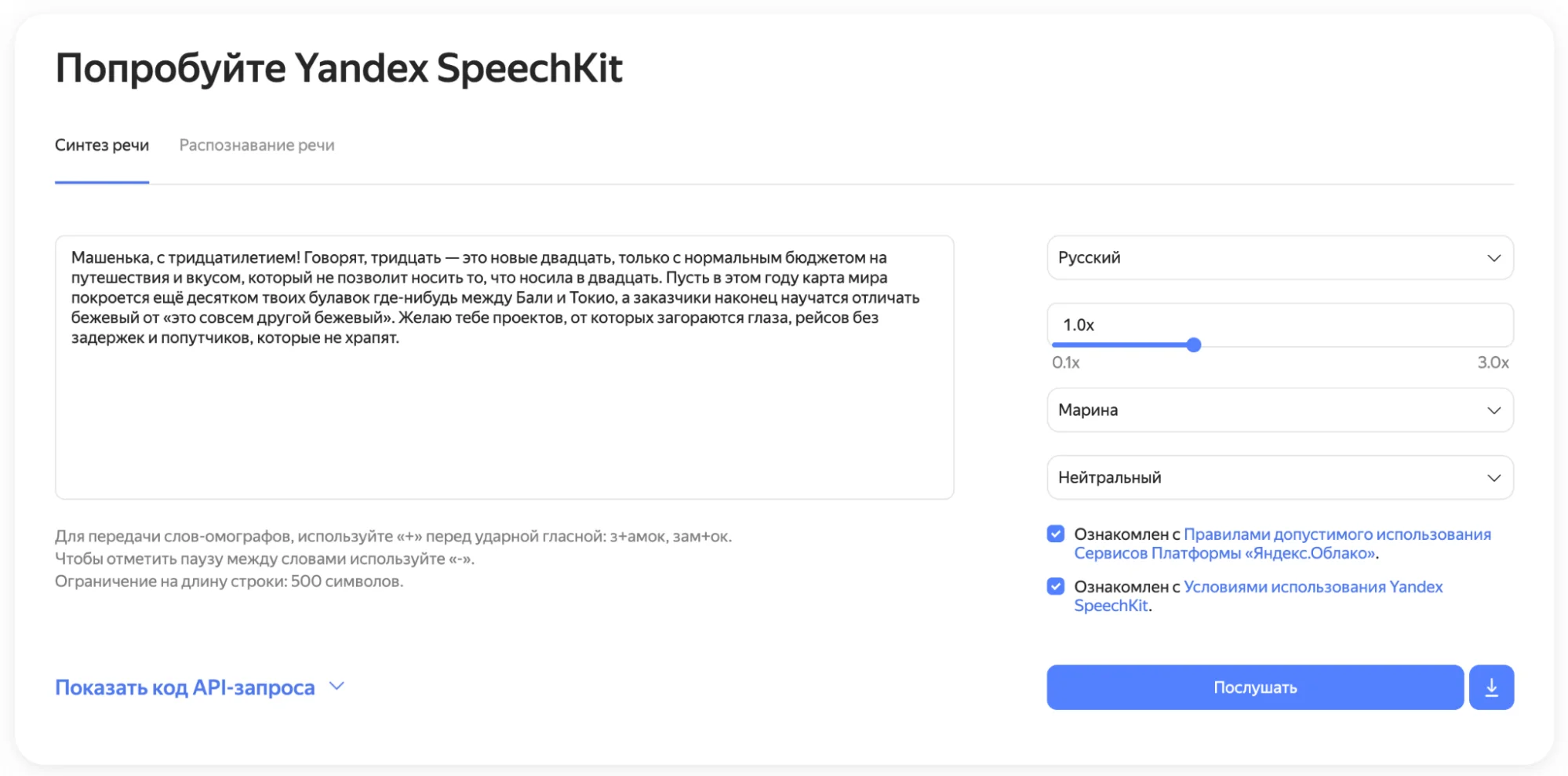The image size is (1568, 776).
Task: Click the download audio icon button
Action: tap(1490, 688)
